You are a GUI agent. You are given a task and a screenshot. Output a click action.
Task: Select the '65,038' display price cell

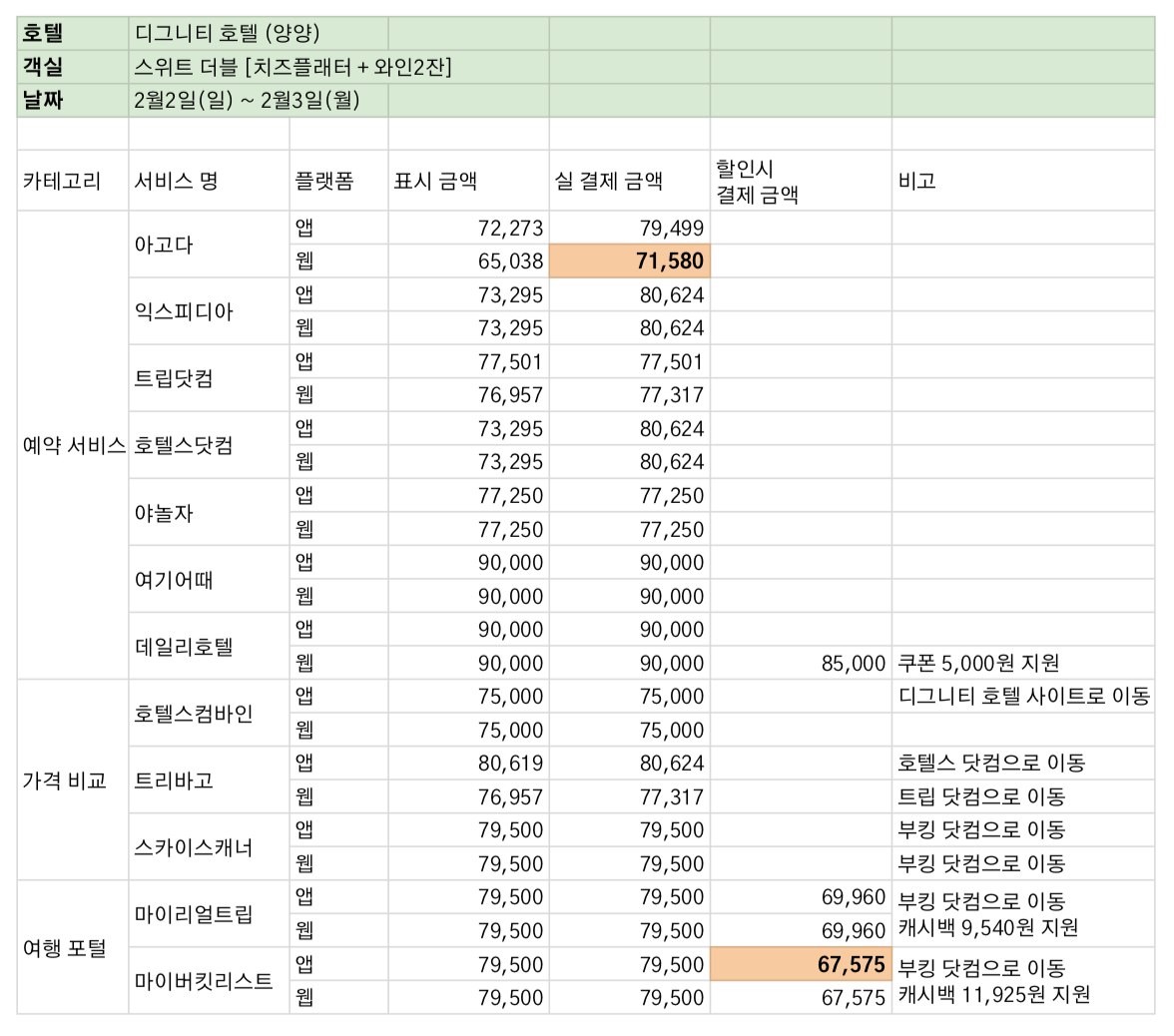(469, 261)
